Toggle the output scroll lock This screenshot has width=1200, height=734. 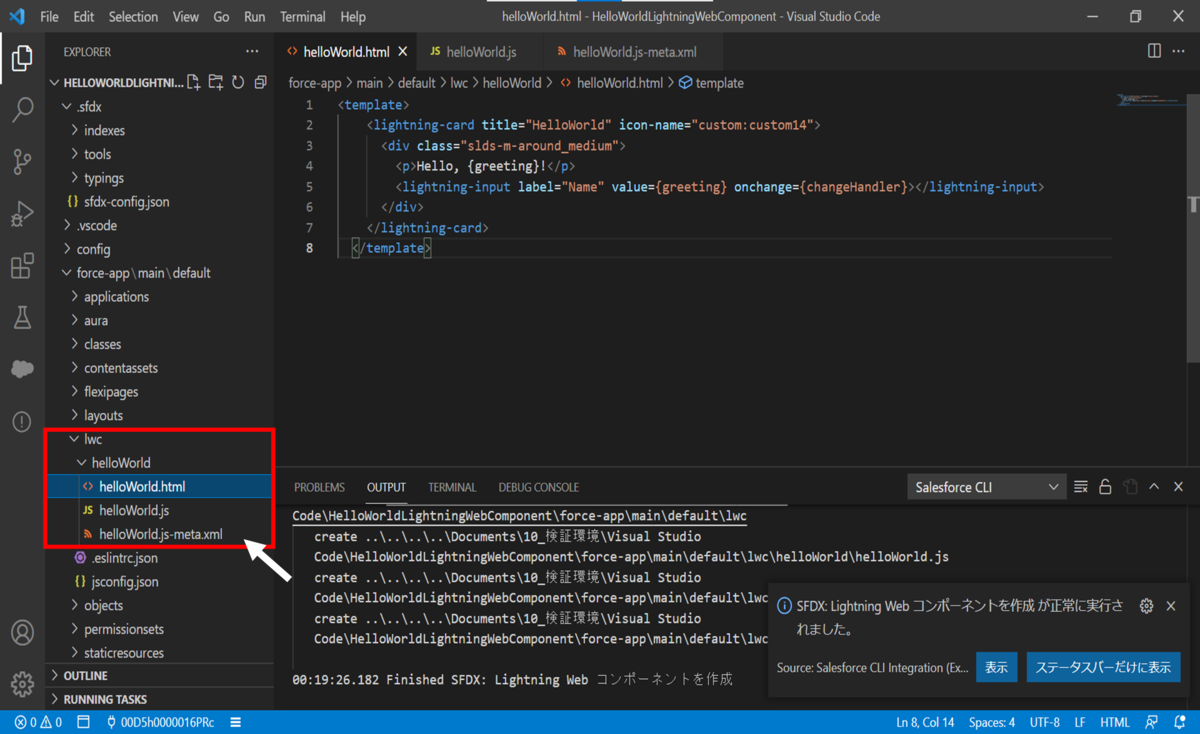tap(1105, 487)
